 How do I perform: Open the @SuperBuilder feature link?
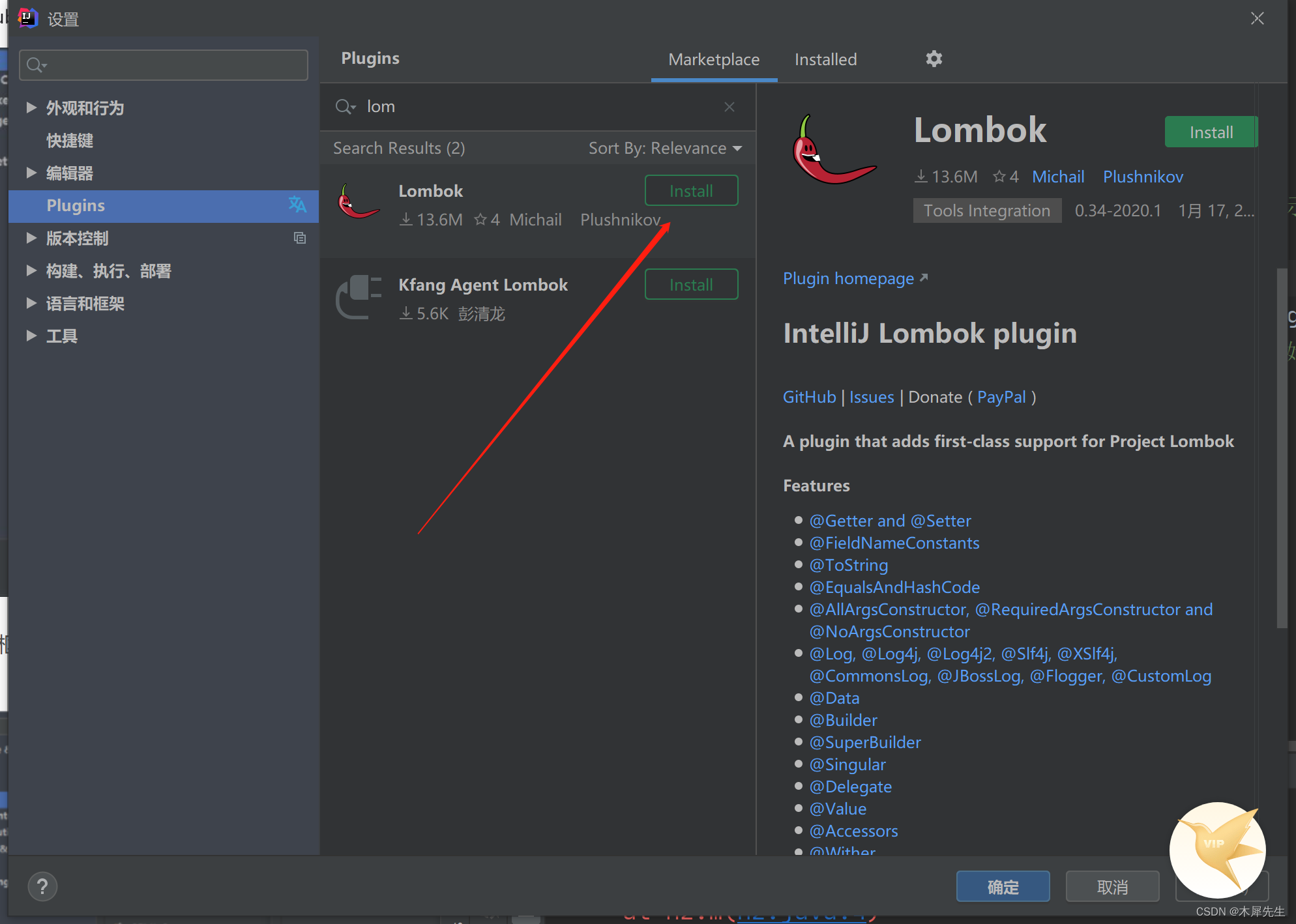pyautogui.click(x=865, y=742)
